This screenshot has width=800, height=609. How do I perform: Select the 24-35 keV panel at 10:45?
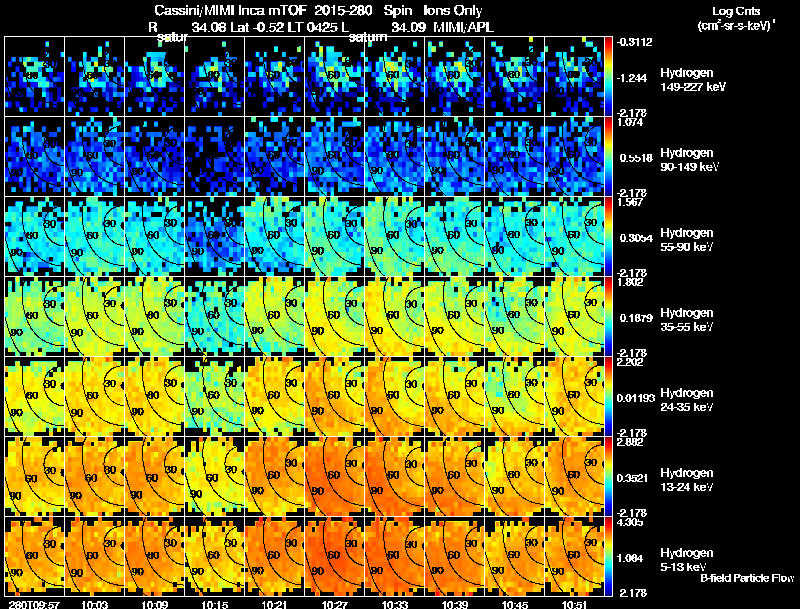[514, 397]
